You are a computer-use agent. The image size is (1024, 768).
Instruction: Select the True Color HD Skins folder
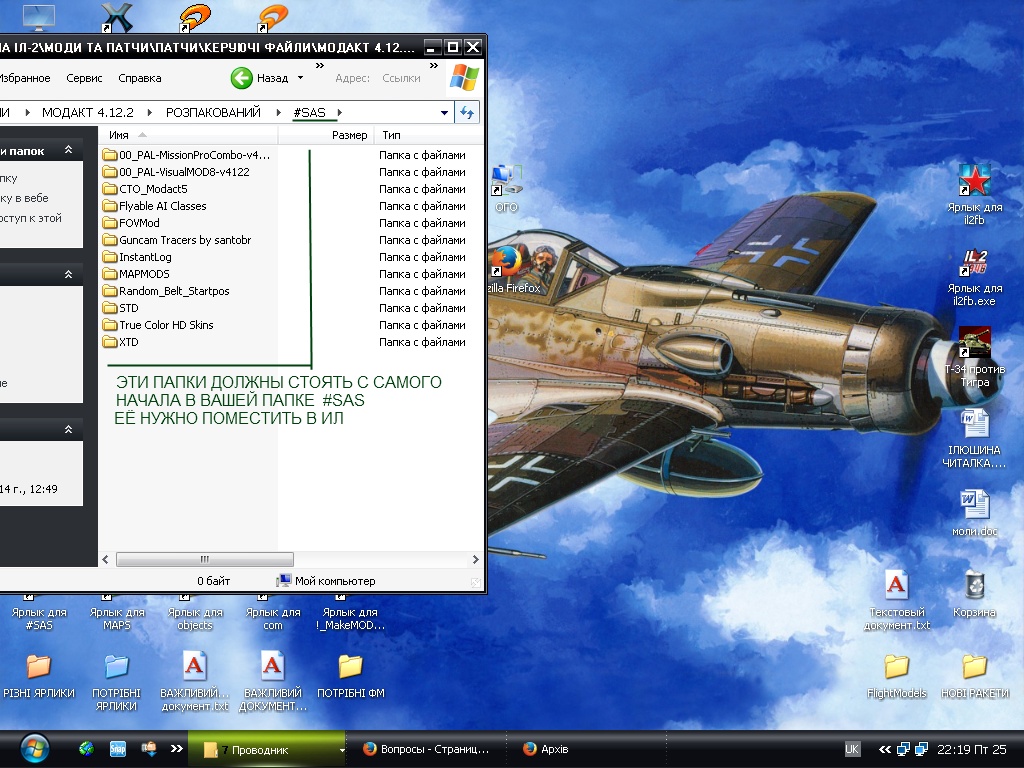click(x=158, y=325)
